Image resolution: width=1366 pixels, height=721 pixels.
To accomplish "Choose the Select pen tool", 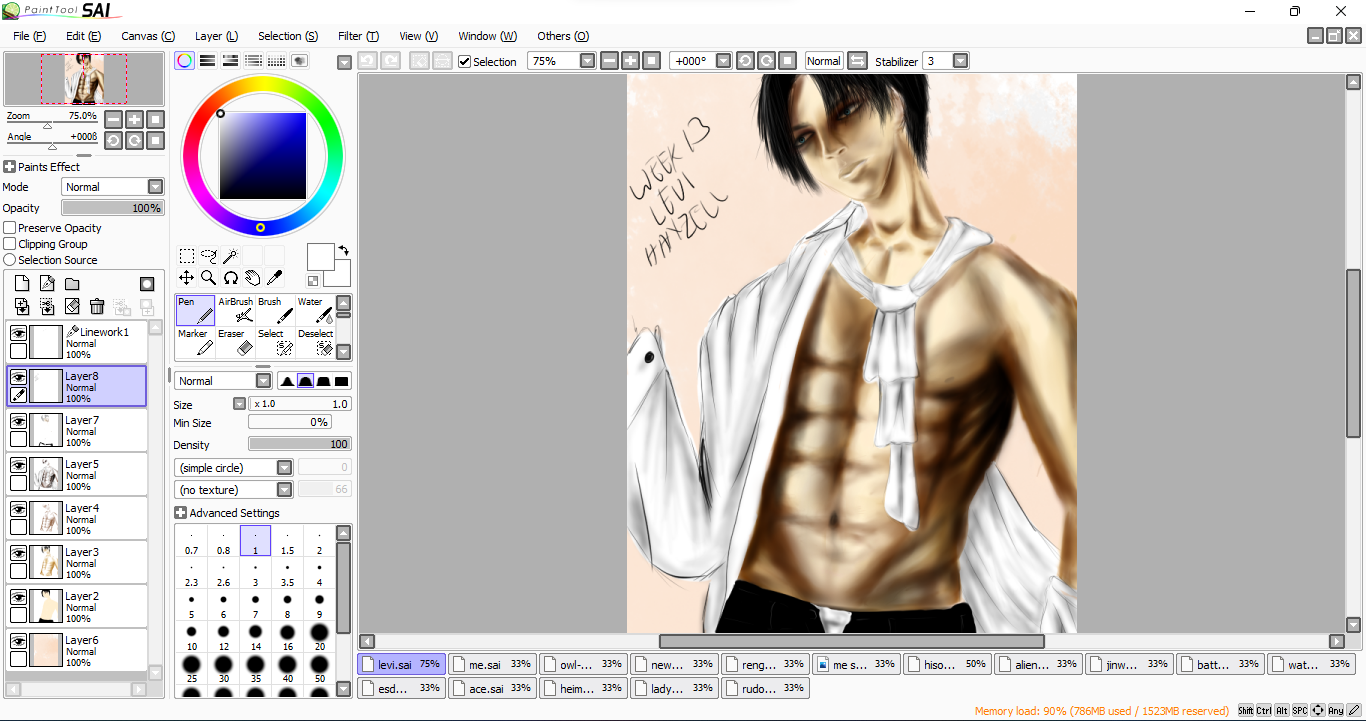I will click(275, 343).
